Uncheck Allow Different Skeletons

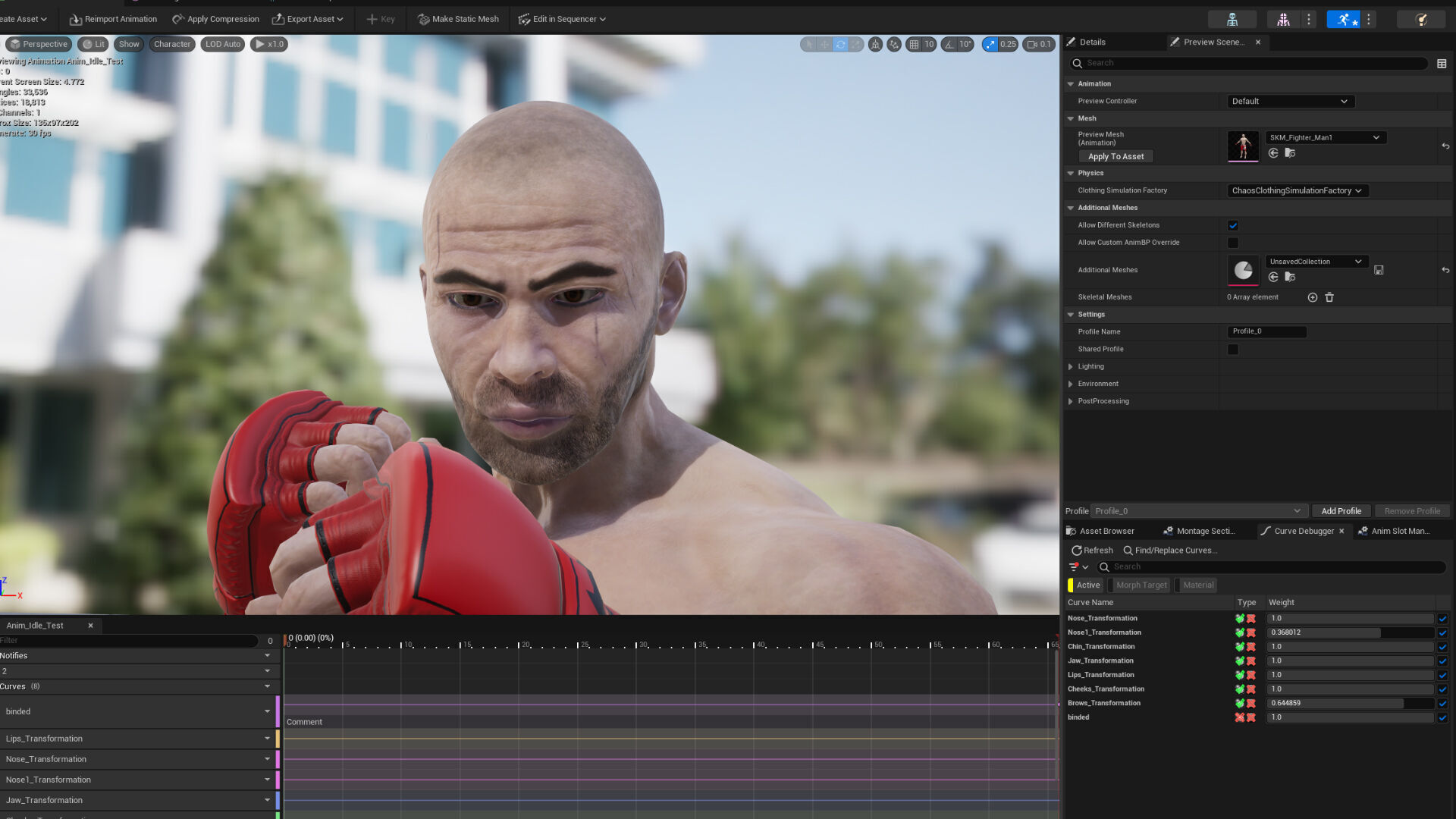[x=1233, y=225]
